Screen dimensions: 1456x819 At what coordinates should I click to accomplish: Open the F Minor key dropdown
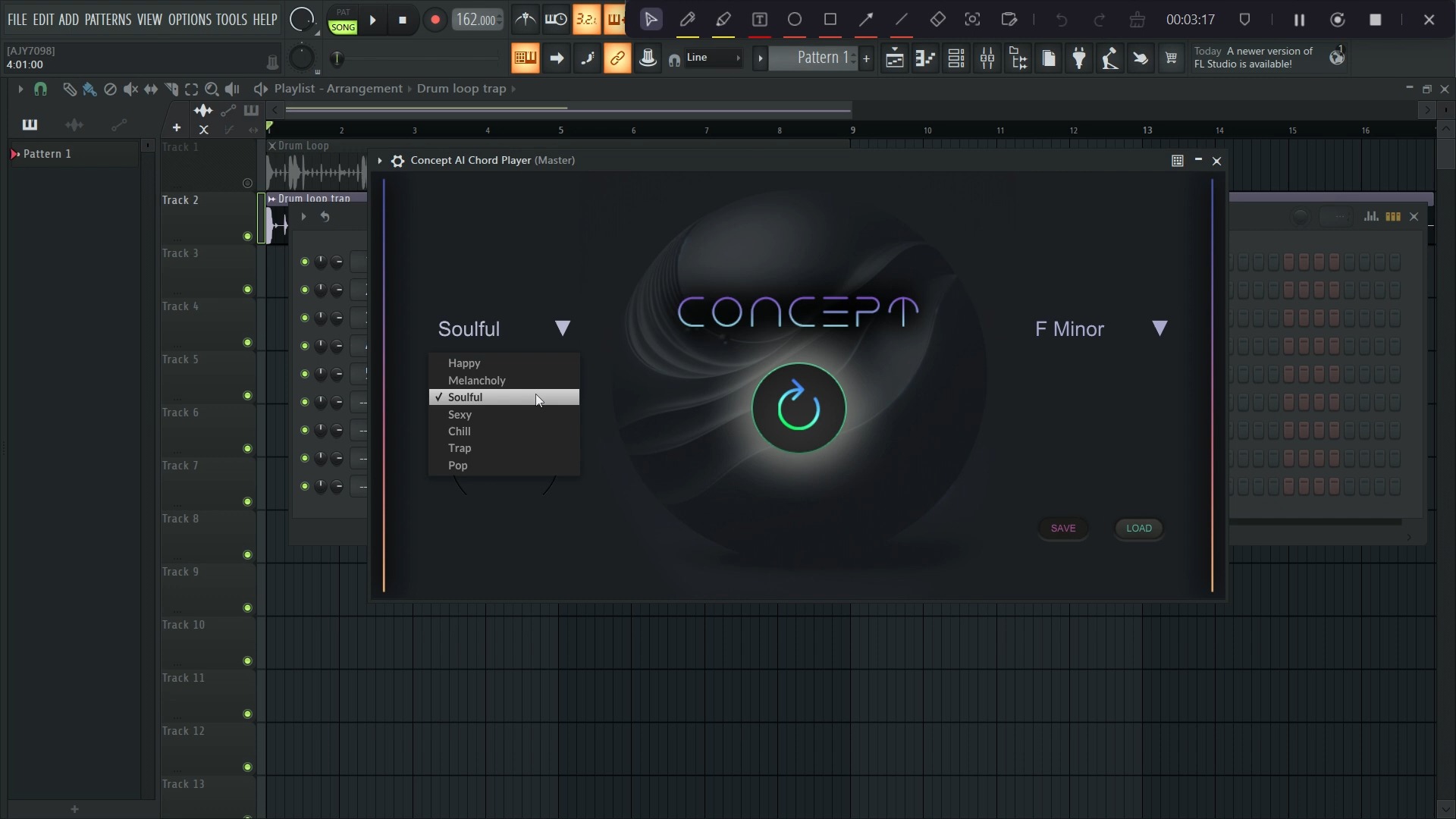1101,329
